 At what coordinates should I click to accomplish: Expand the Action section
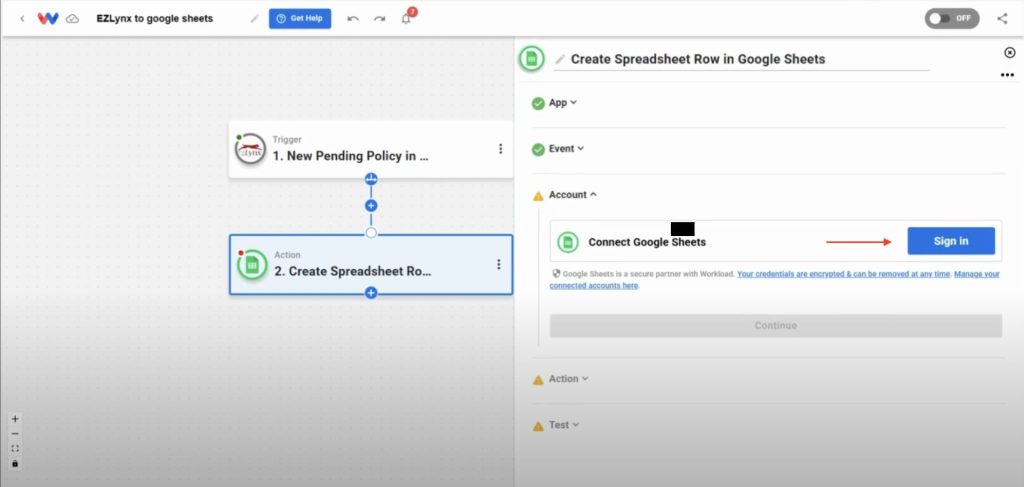click(x=568, y=379)
